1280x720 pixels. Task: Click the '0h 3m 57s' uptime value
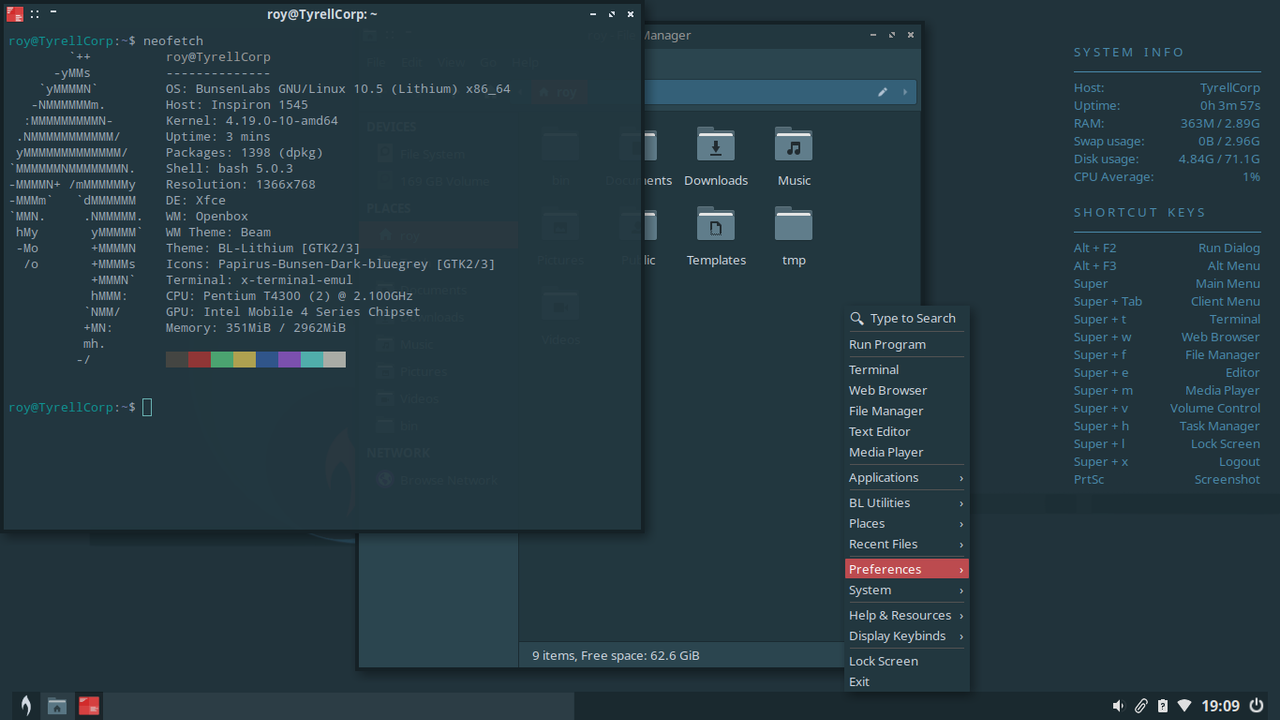tap(1230, 106)
